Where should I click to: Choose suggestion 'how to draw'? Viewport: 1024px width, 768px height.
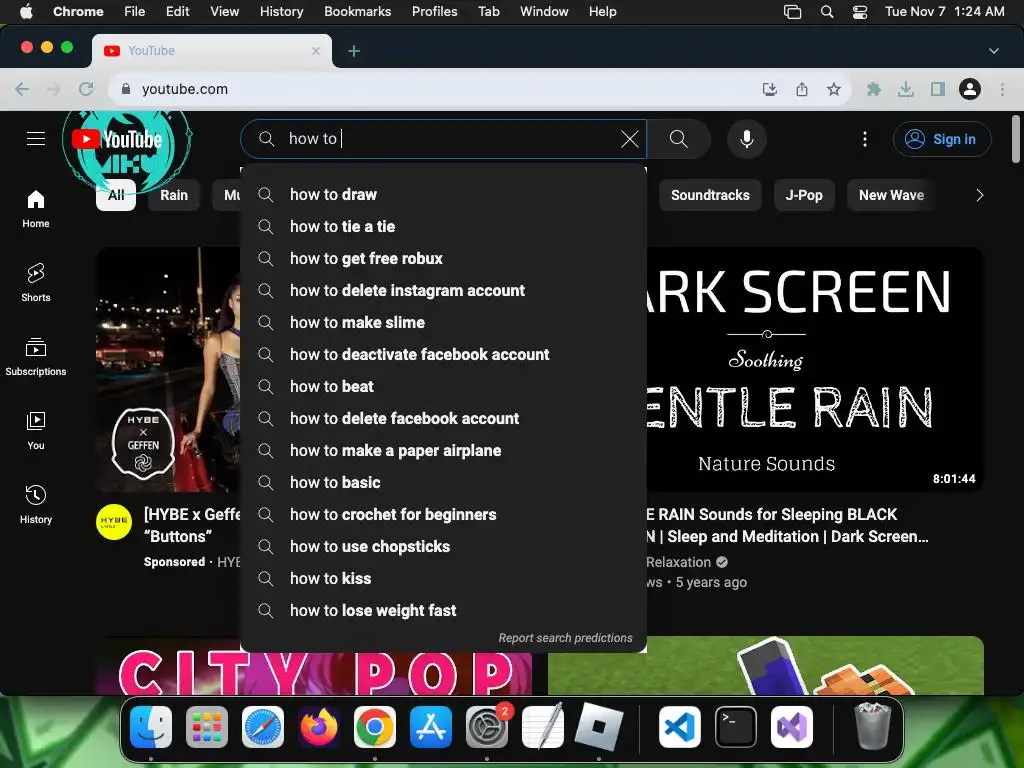(443, 195)
